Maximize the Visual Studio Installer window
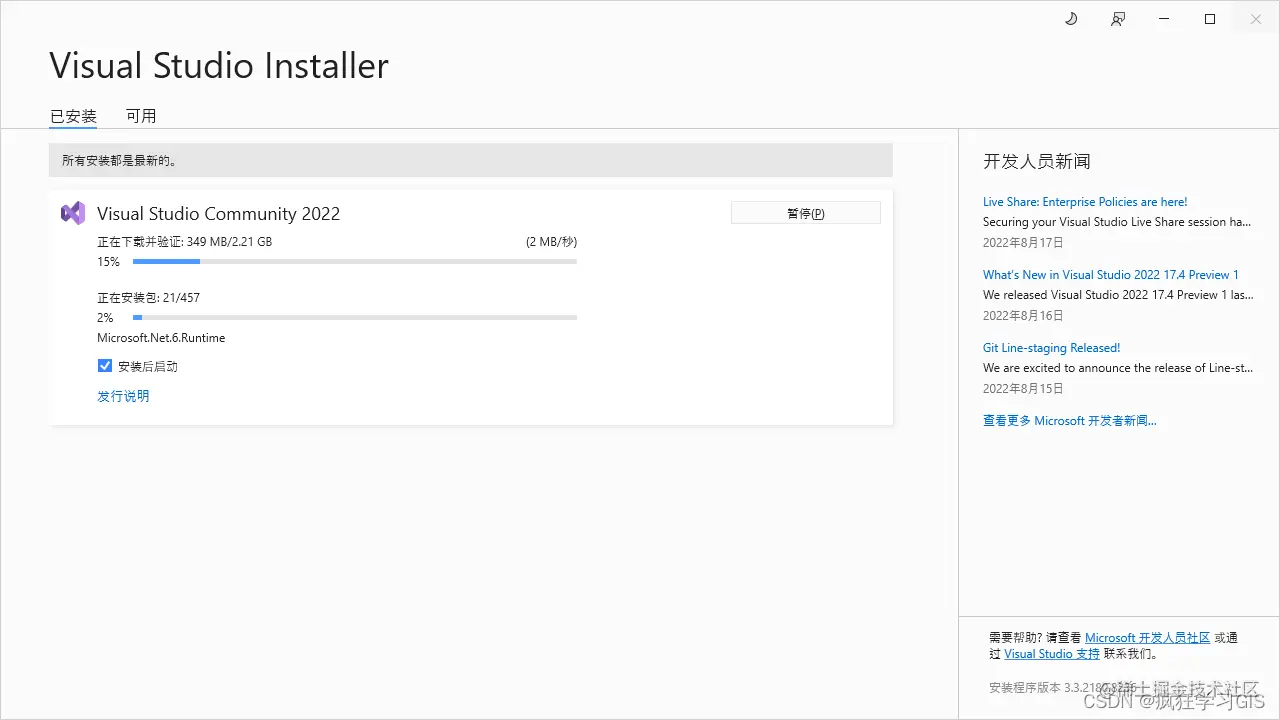The height and width of the screenshot is (720, 1280). tap(1210, 19)
